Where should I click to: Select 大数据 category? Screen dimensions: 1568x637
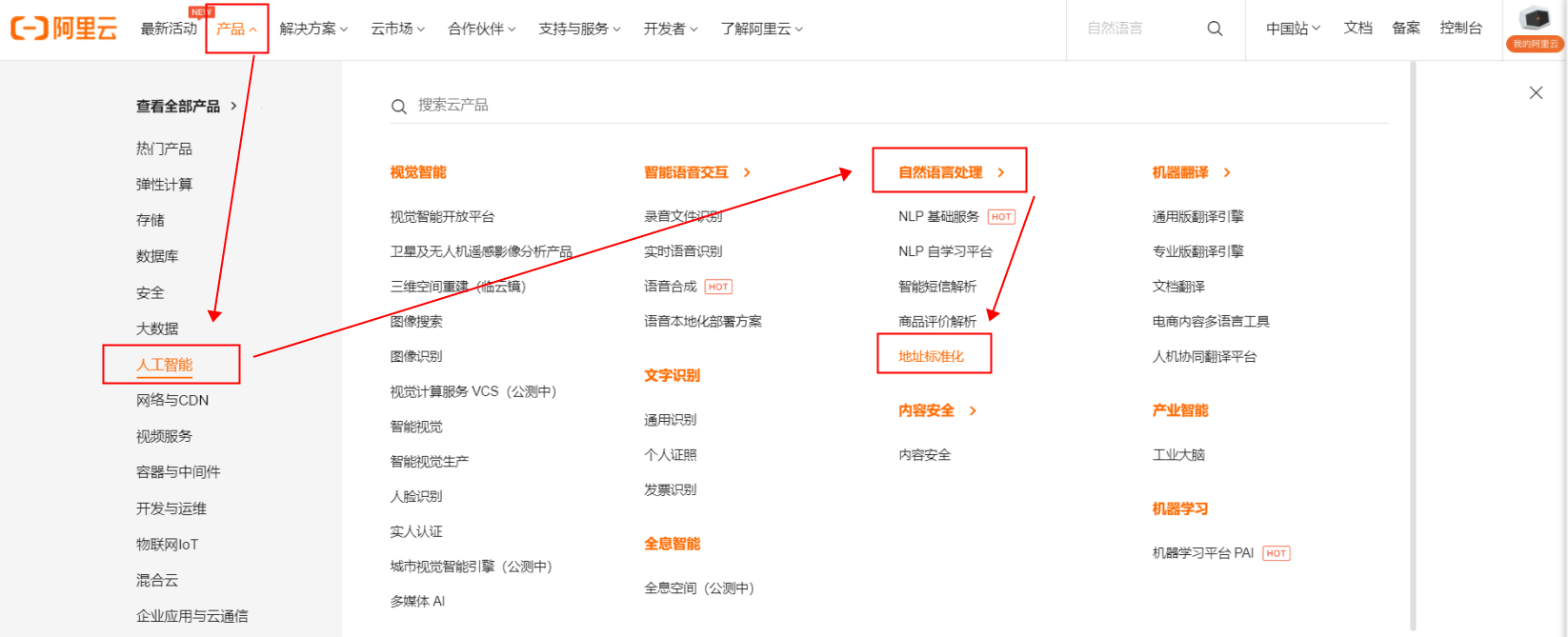(x=157, y=328)
